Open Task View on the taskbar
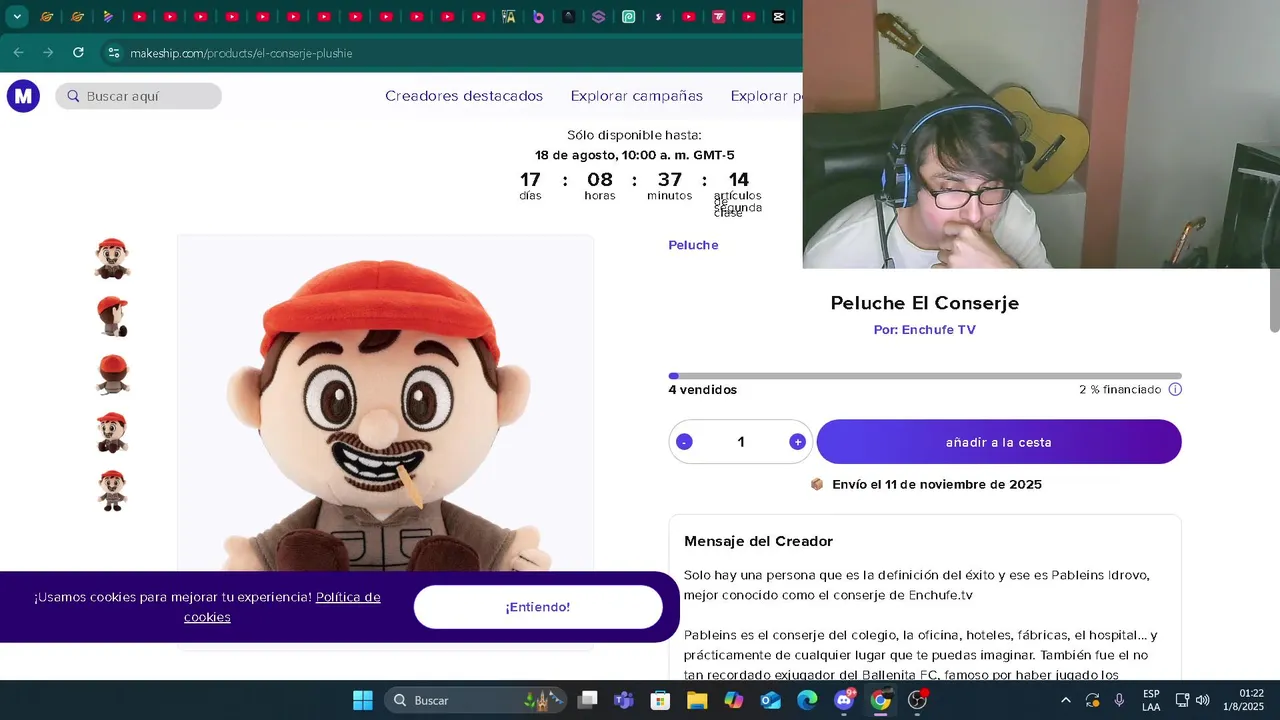Viewport: 1280px width, 720px height. [588, 700]
